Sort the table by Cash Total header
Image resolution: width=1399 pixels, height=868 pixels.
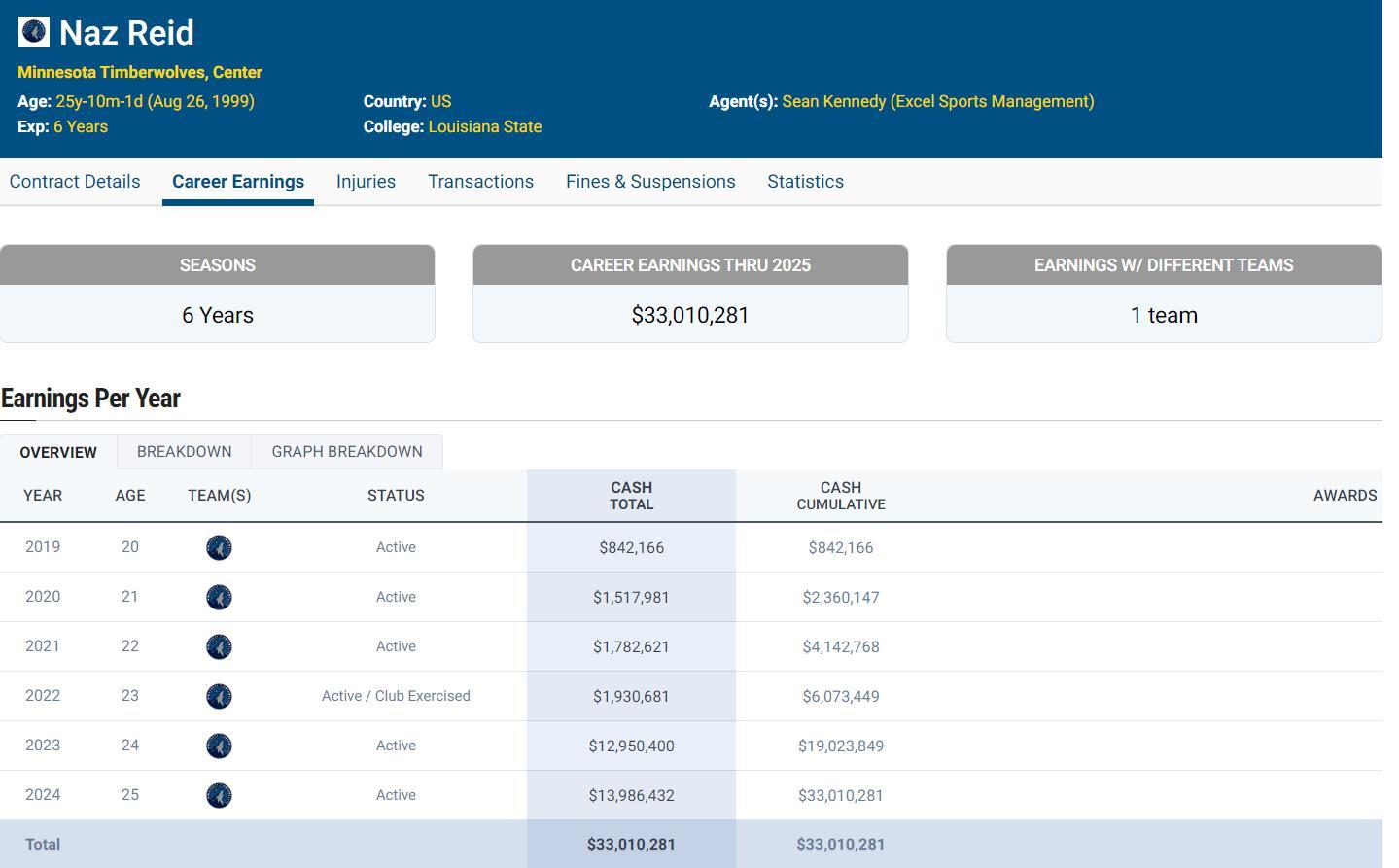pyautogui.click(x=631, y=496)
